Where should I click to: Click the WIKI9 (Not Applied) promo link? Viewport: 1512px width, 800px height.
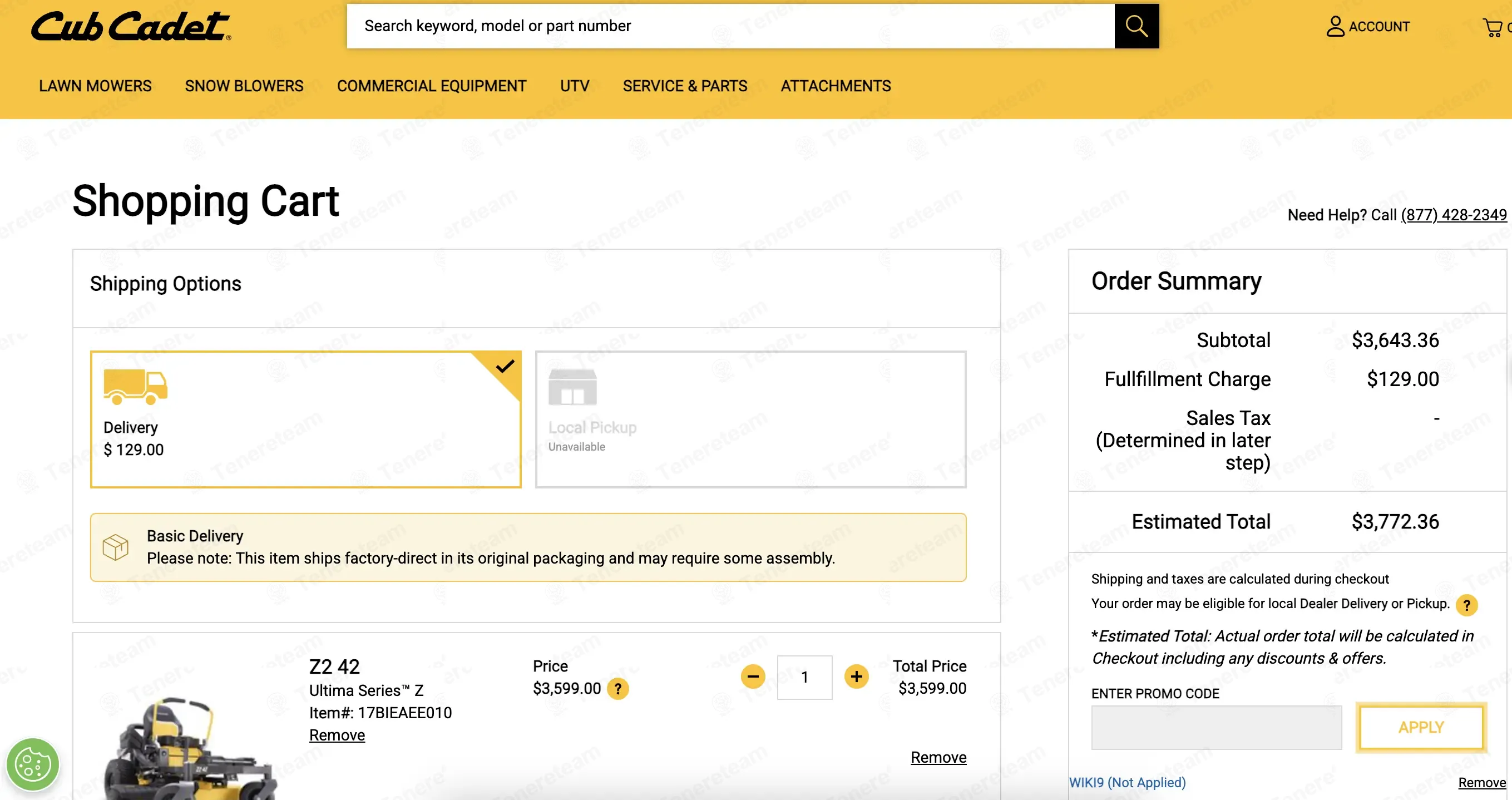tap(1128, 782)
